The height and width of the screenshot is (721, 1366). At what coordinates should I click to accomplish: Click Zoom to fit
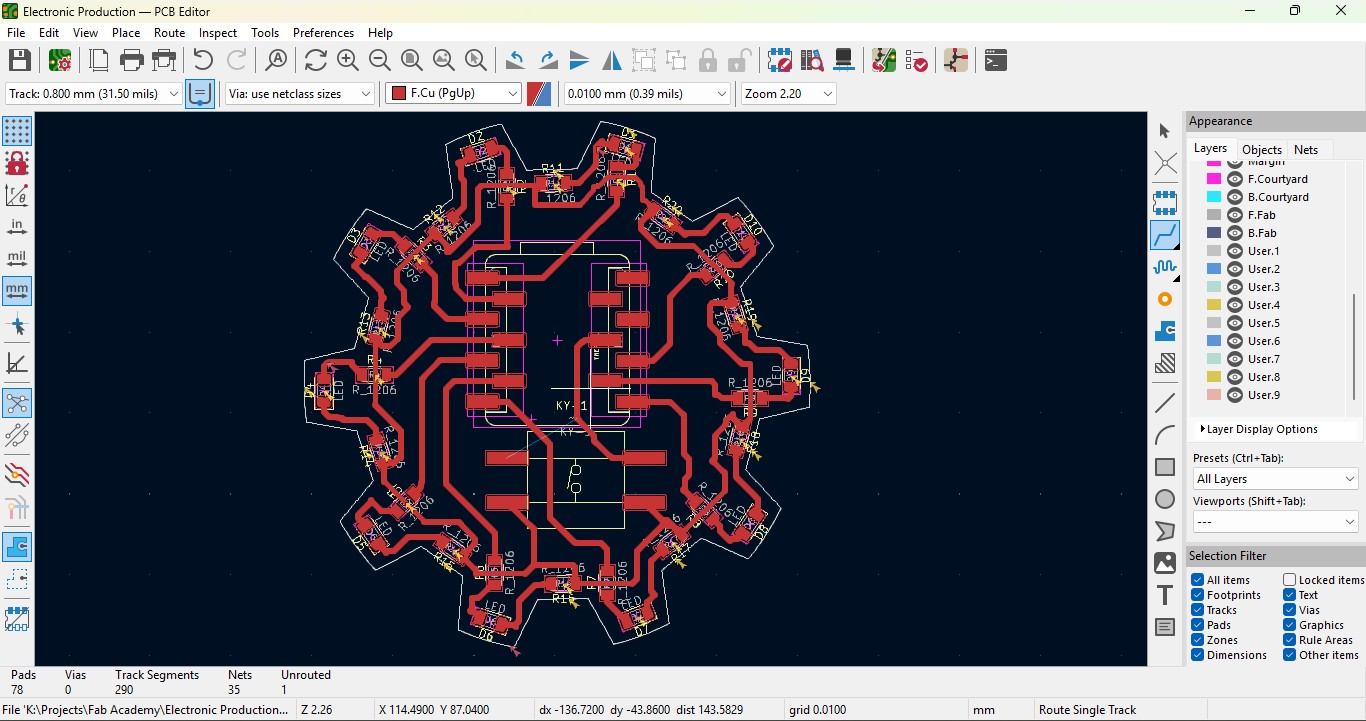click(x=412, y=61)
